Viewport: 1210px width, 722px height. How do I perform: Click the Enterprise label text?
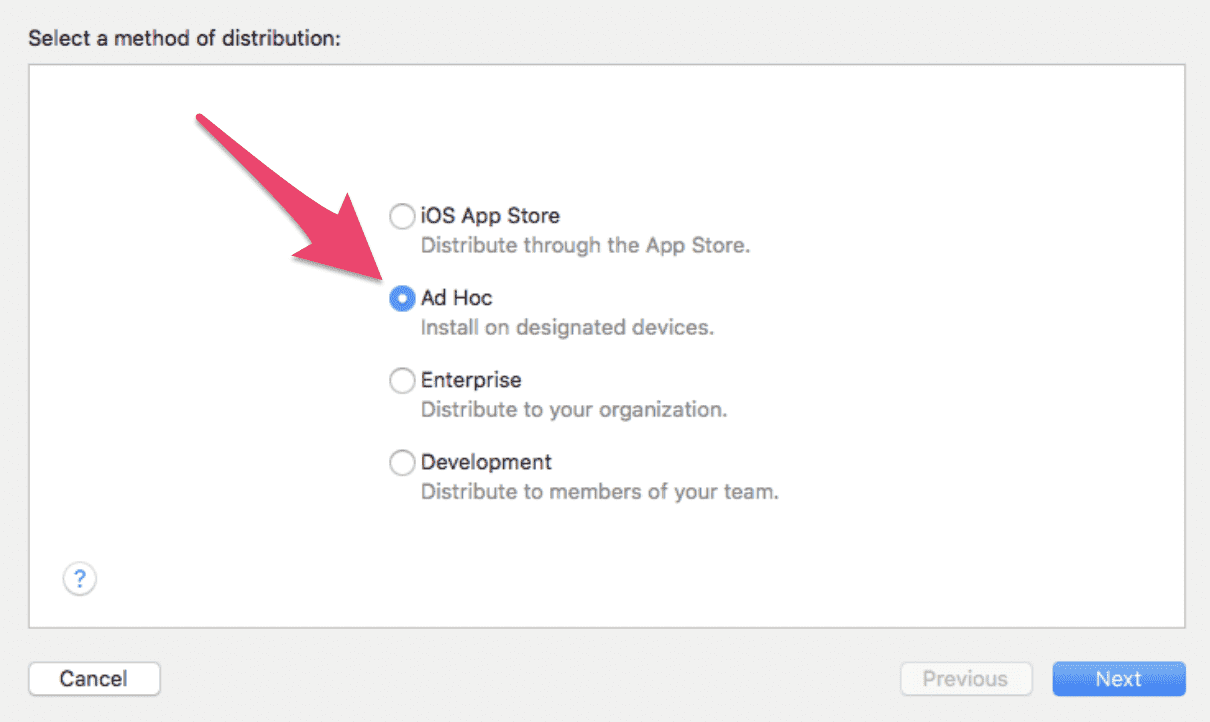click(471, 380)
